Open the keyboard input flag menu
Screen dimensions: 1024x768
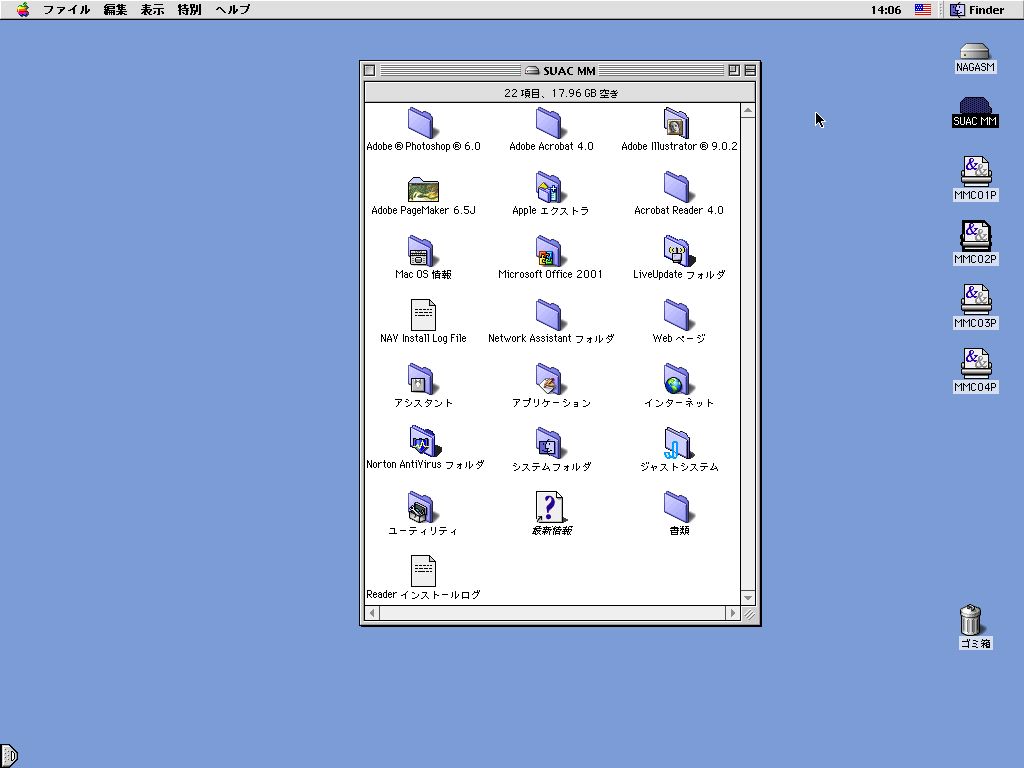pyautogui.click(x=922, y=10)
